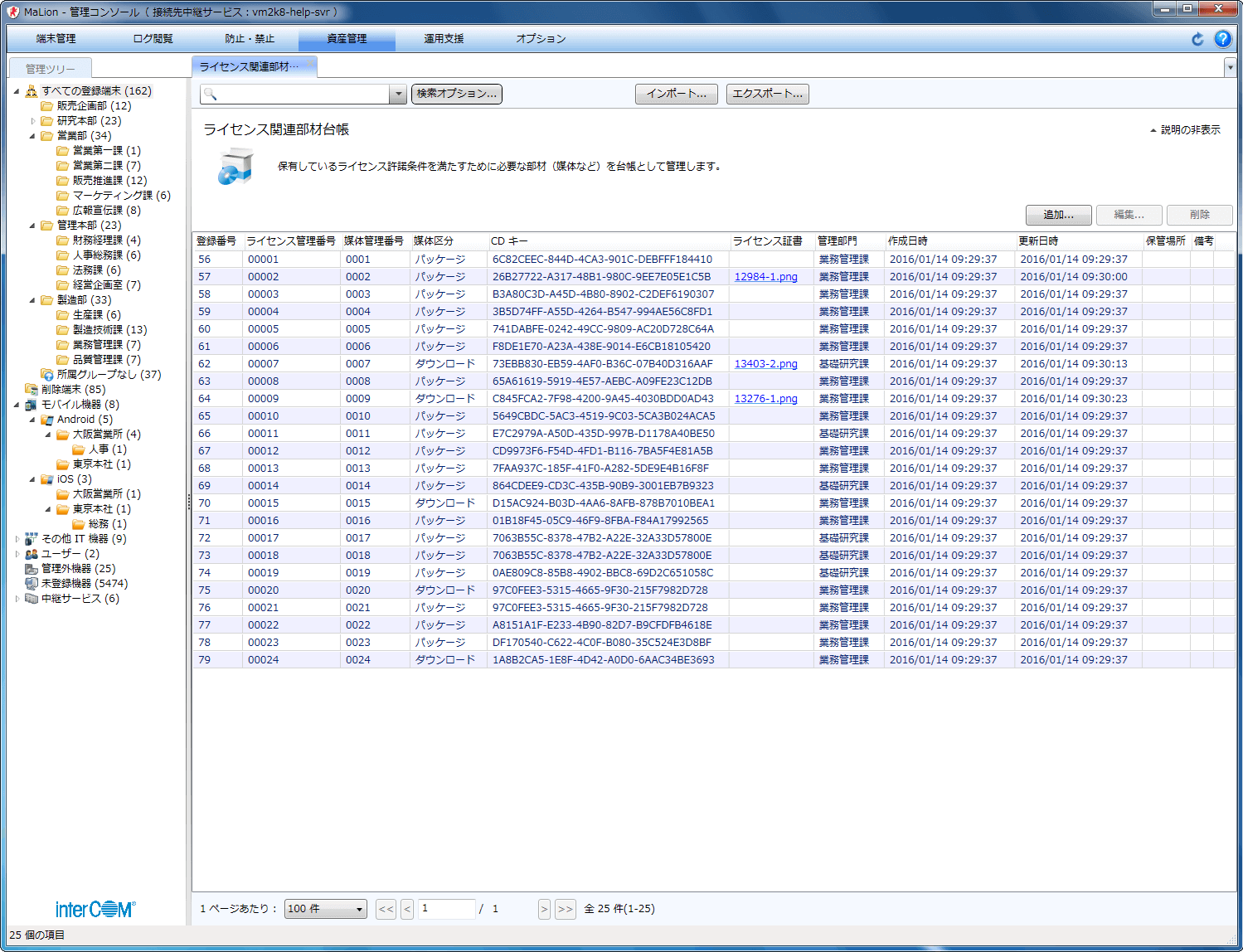This screenshot has width=1243, height=952.
Task: Select the 未登録機器 computer icon
Action: point(32,584)
